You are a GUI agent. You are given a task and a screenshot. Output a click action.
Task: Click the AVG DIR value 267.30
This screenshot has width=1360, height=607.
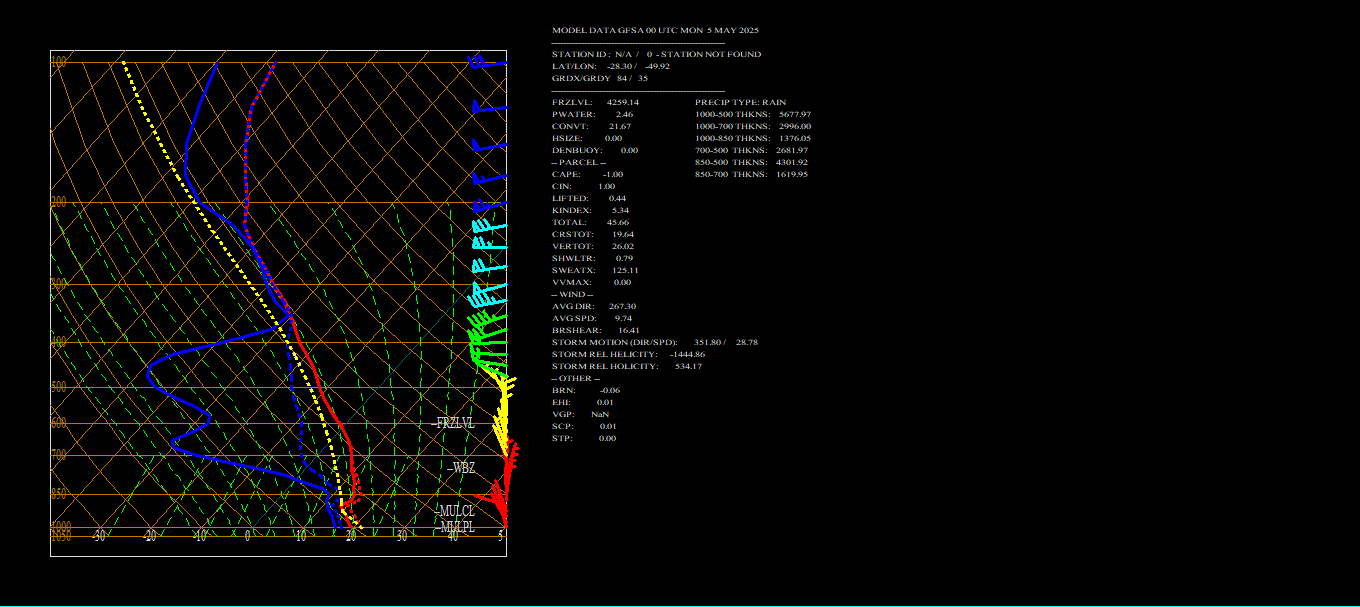[x=622, y=306]
